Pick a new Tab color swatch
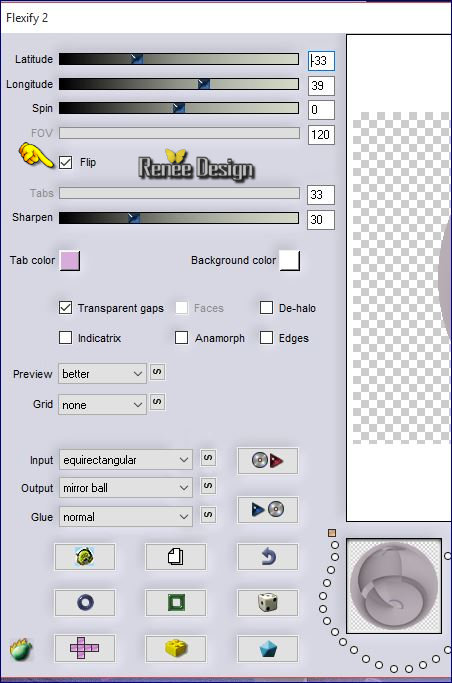Viewport: 452px width, 683px height. point(70,260)
